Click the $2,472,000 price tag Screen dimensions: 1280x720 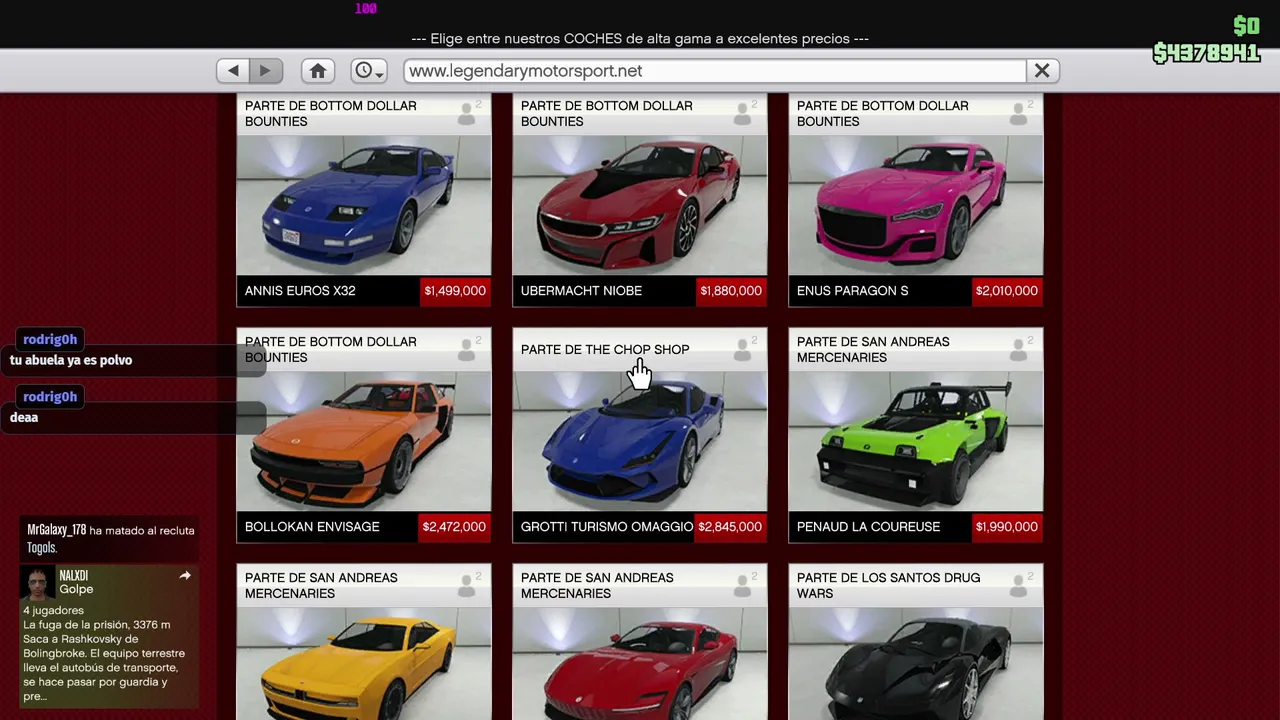455,527
